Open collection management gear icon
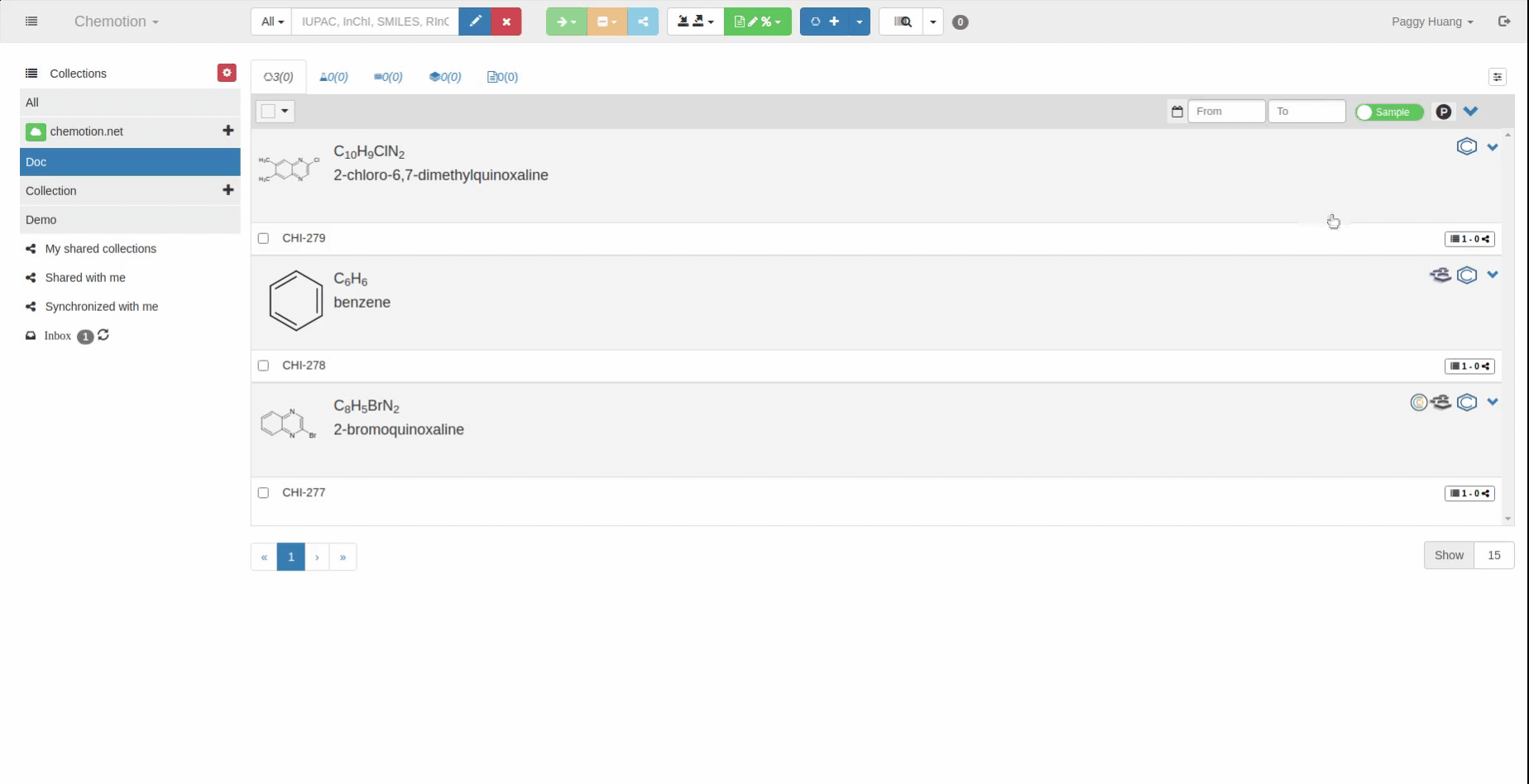This screenshot has width=1529, height=784. coord(226,72)
